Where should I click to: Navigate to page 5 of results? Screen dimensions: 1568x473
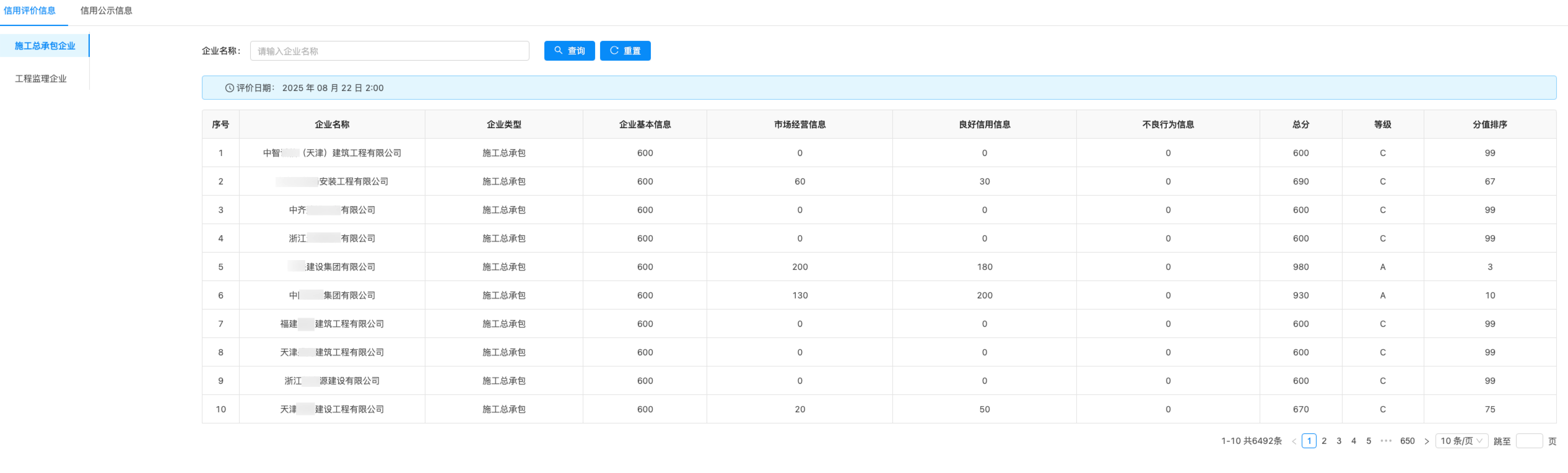(x=1369, y=441)
